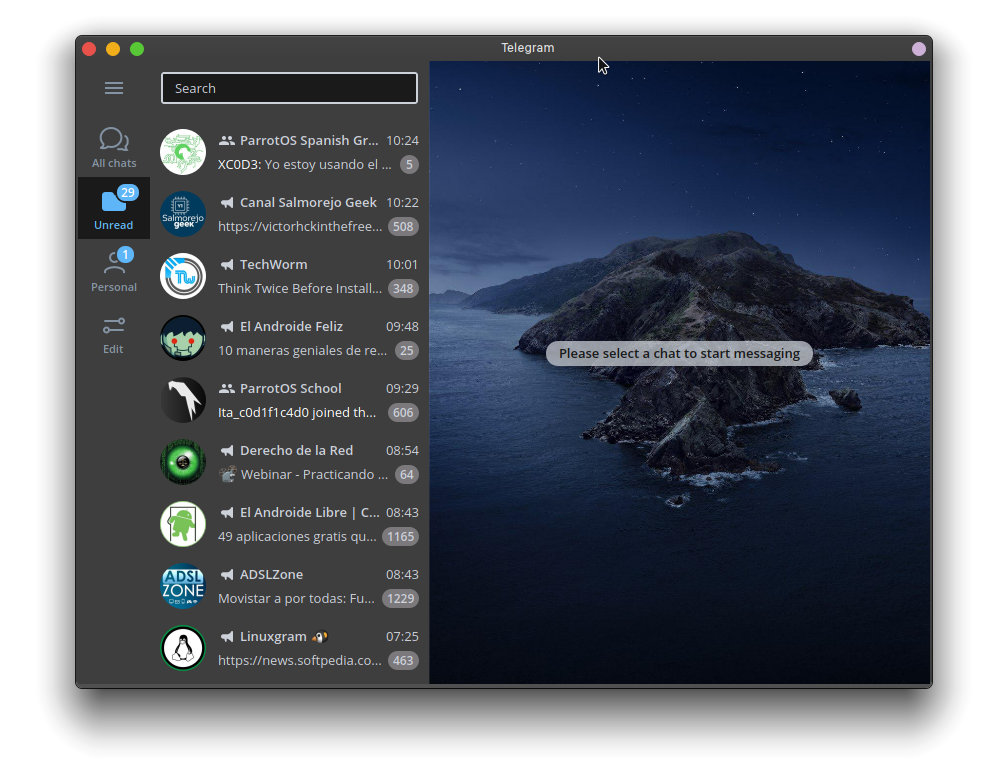Click megaphone icon beside El Androide Libre

(227, 512)
